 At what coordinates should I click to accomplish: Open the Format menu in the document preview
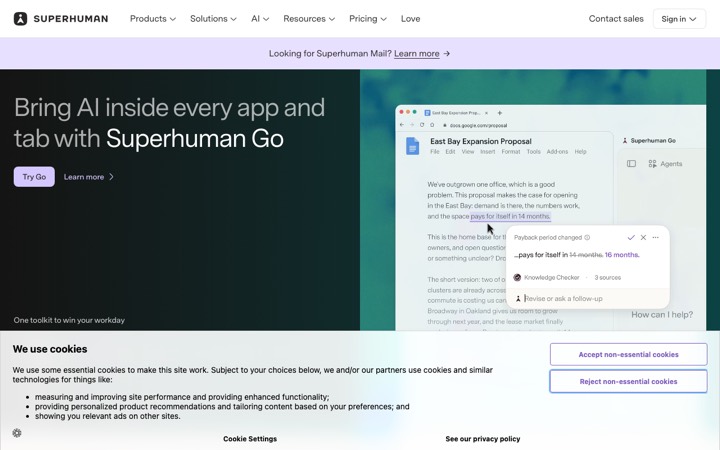(511, 152)
